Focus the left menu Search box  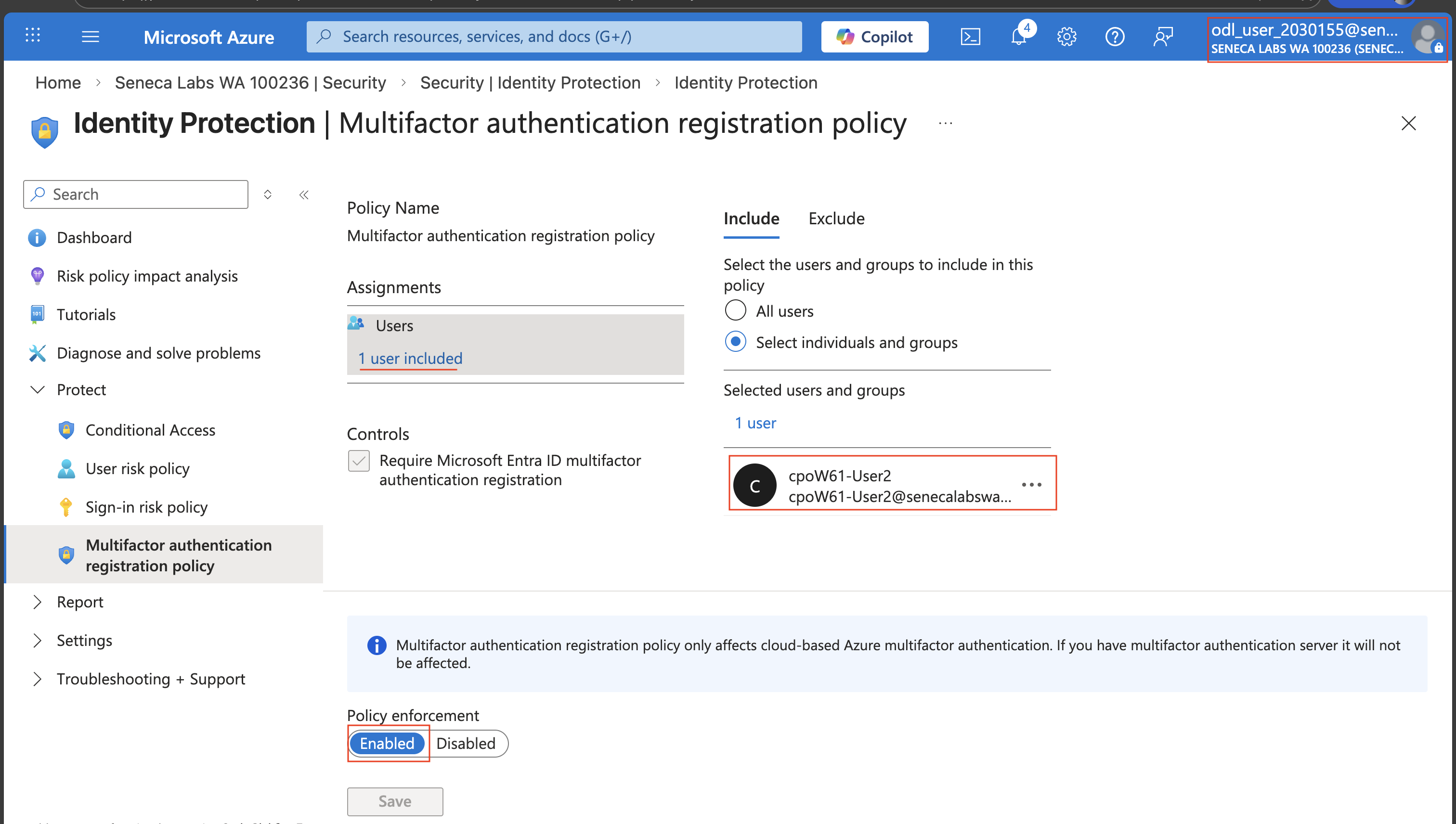tap(136, 194)
